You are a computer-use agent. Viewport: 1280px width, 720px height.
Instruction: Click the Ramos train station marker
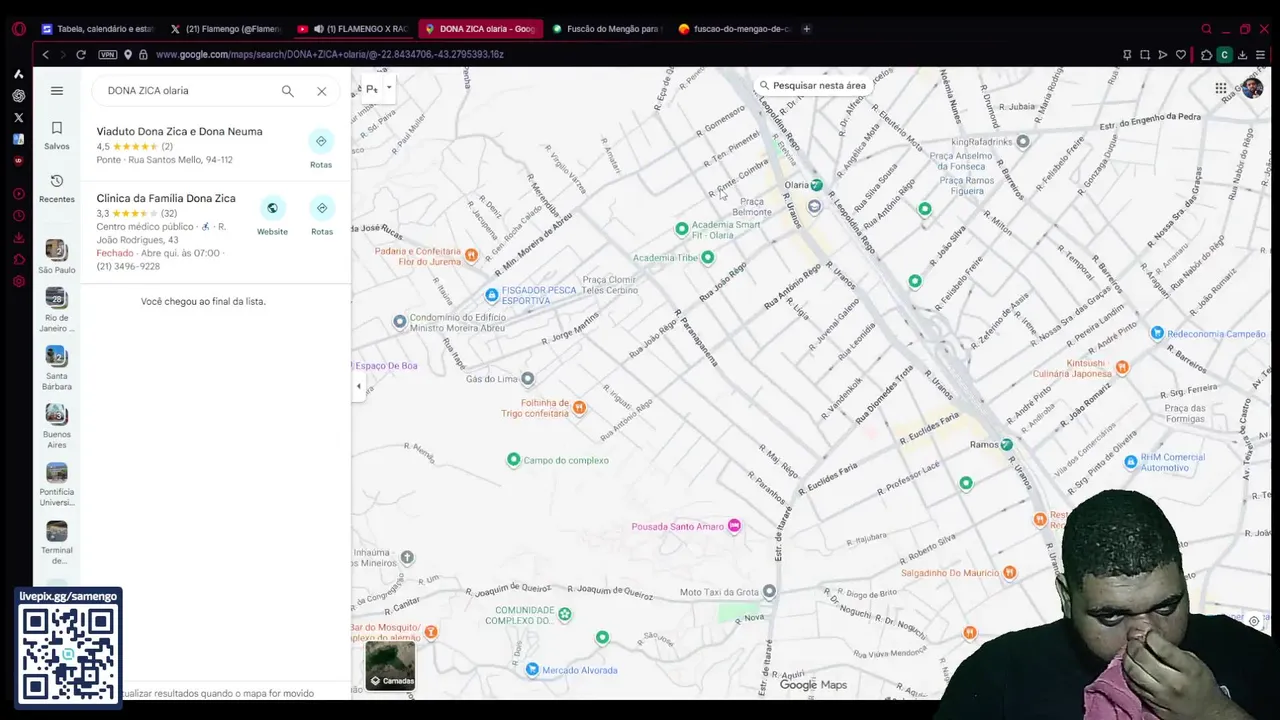click(1007, 444)
